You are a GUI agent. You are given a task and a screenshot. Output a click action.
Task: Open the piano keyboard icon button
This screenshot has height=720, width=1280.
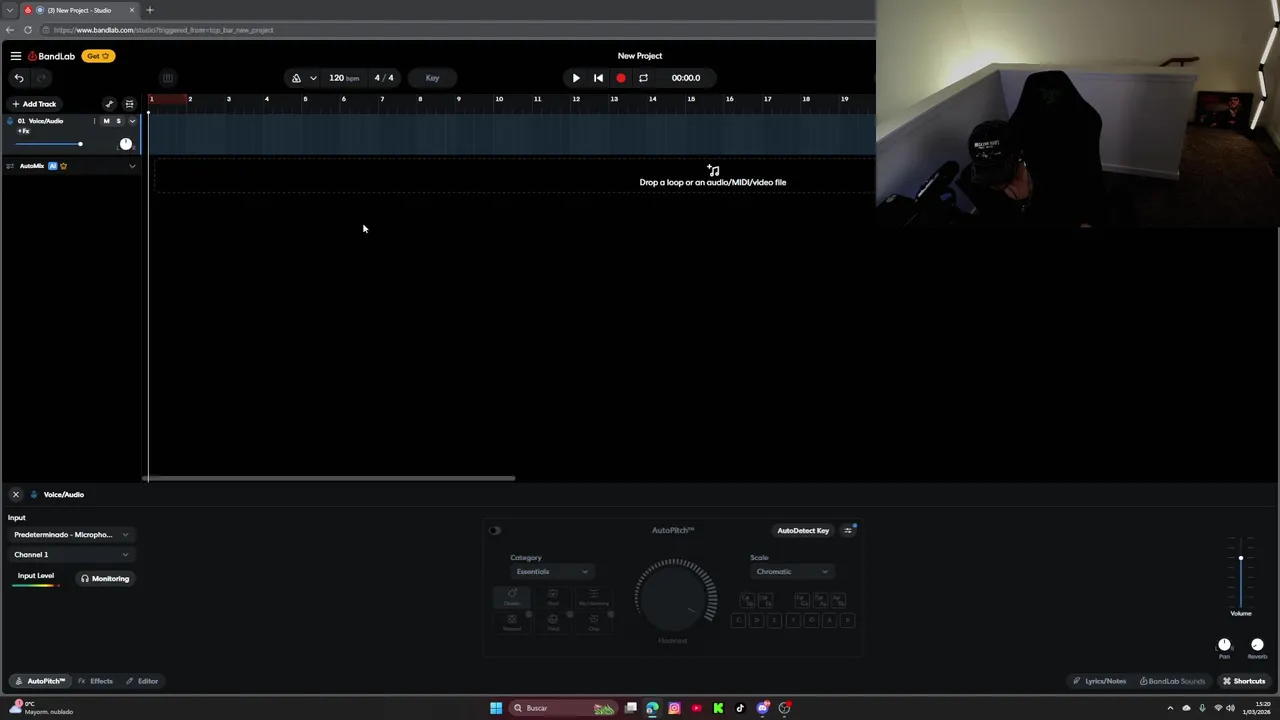coord(168,78)
